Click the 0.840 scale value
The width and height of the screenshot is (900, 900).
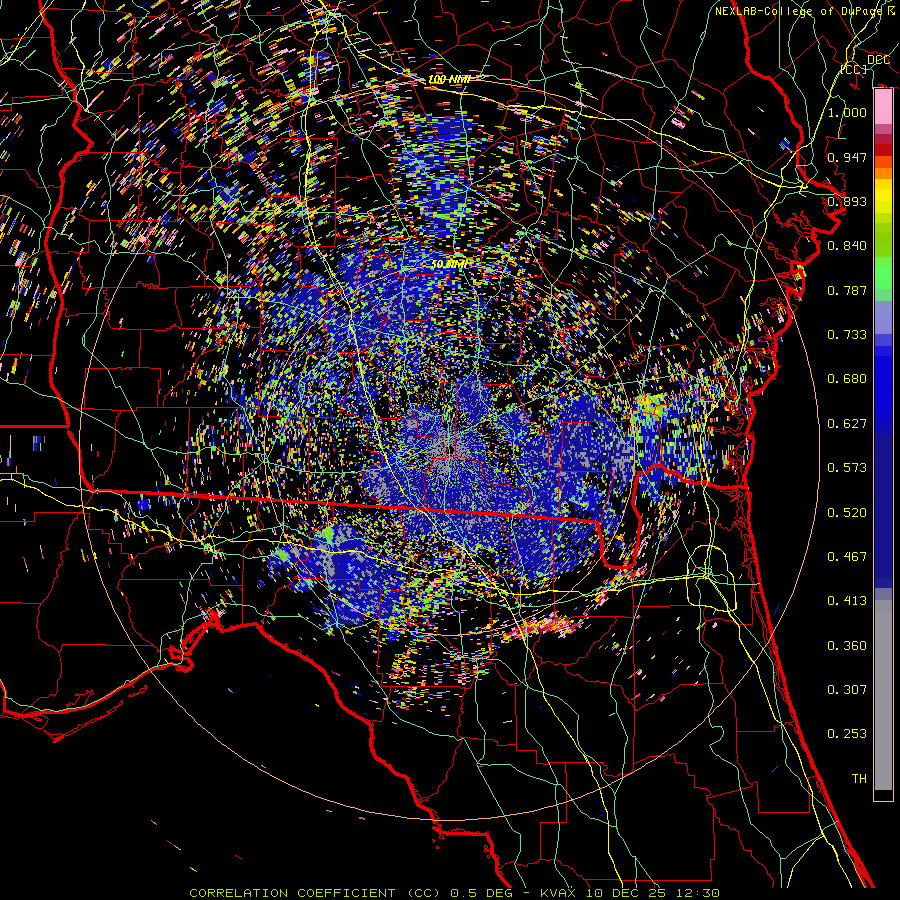tap(847, 246)
